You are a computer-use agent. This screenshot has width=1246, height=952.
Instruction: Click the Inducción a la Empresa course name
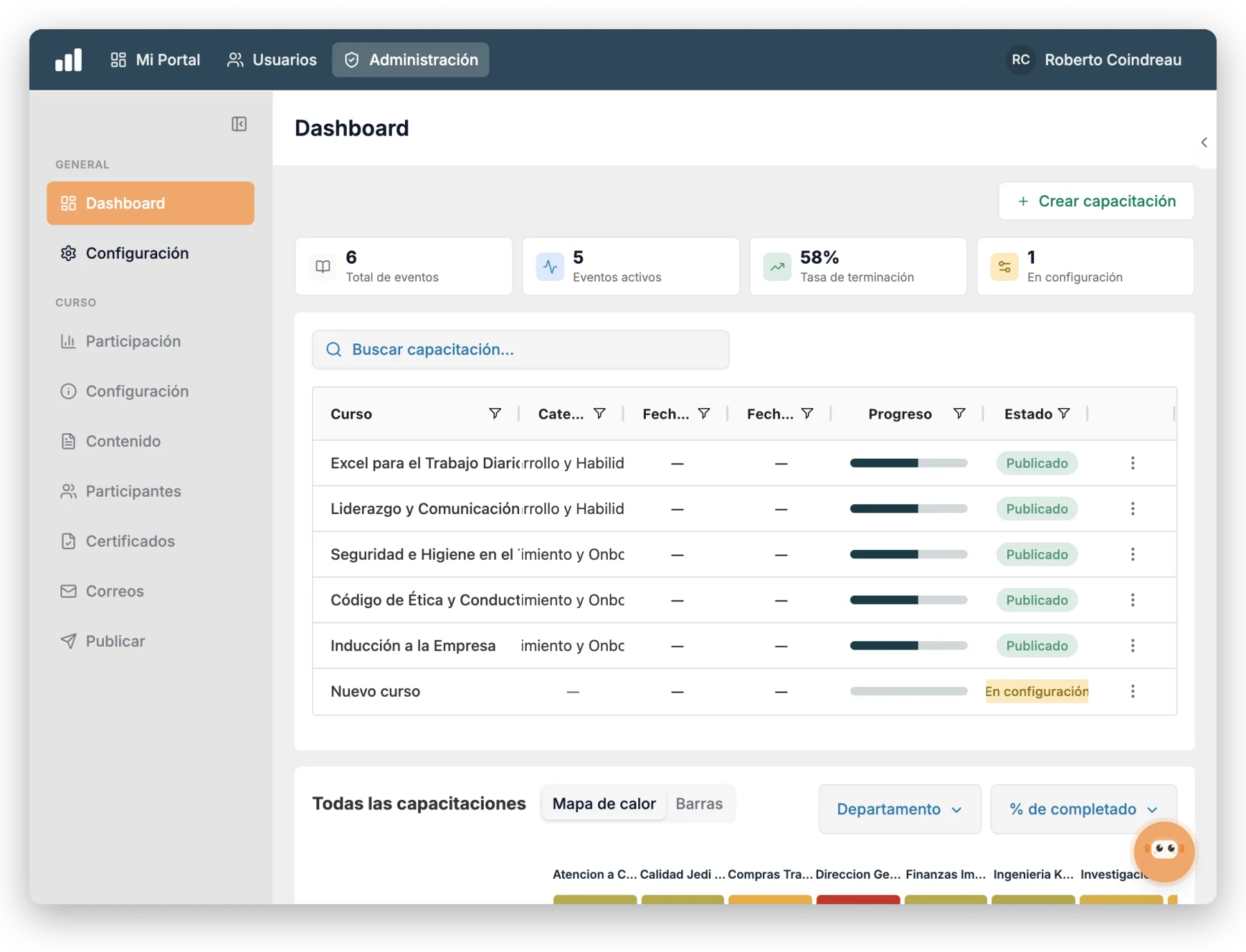[413, 646]
